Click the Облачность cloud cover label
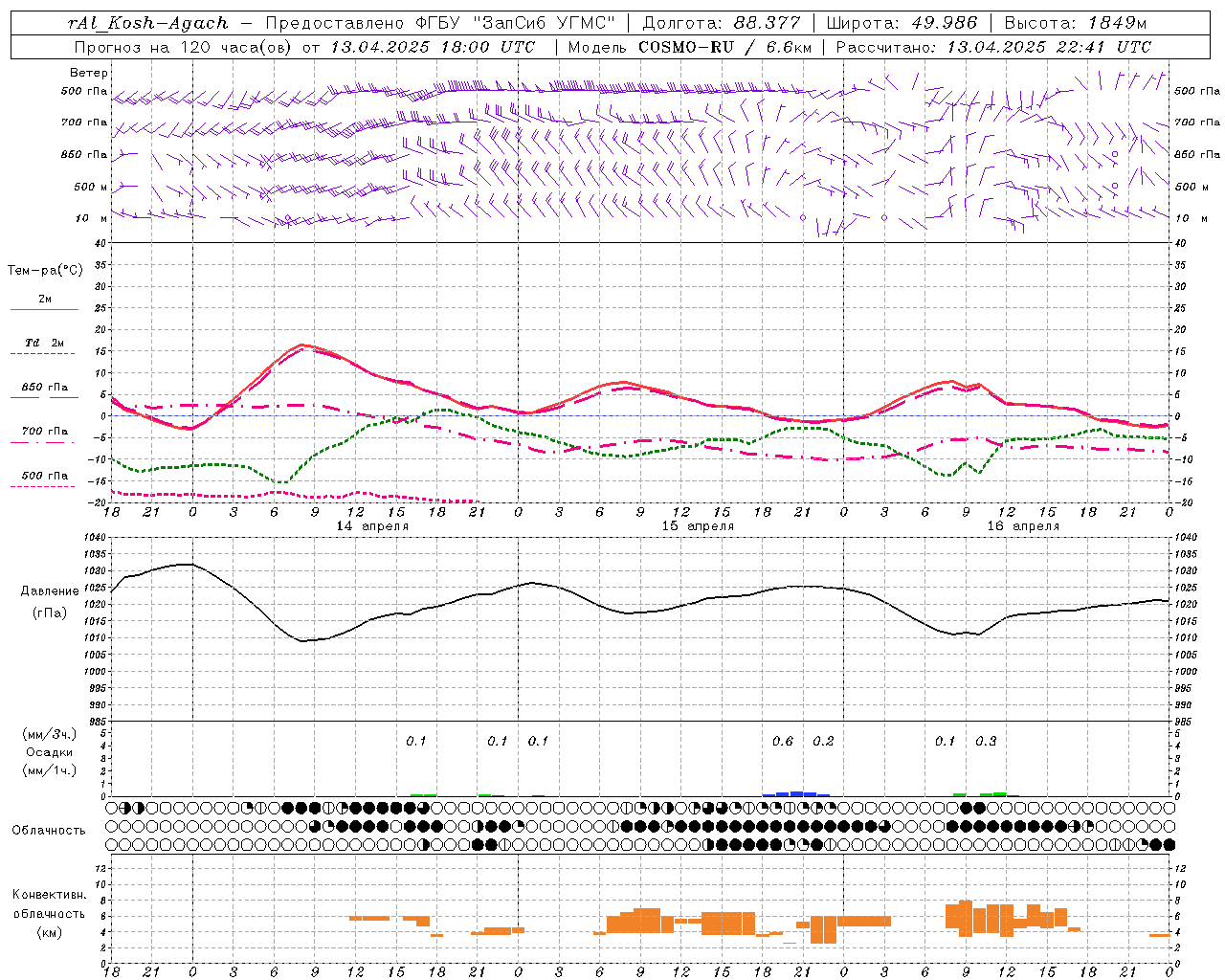 50,831
